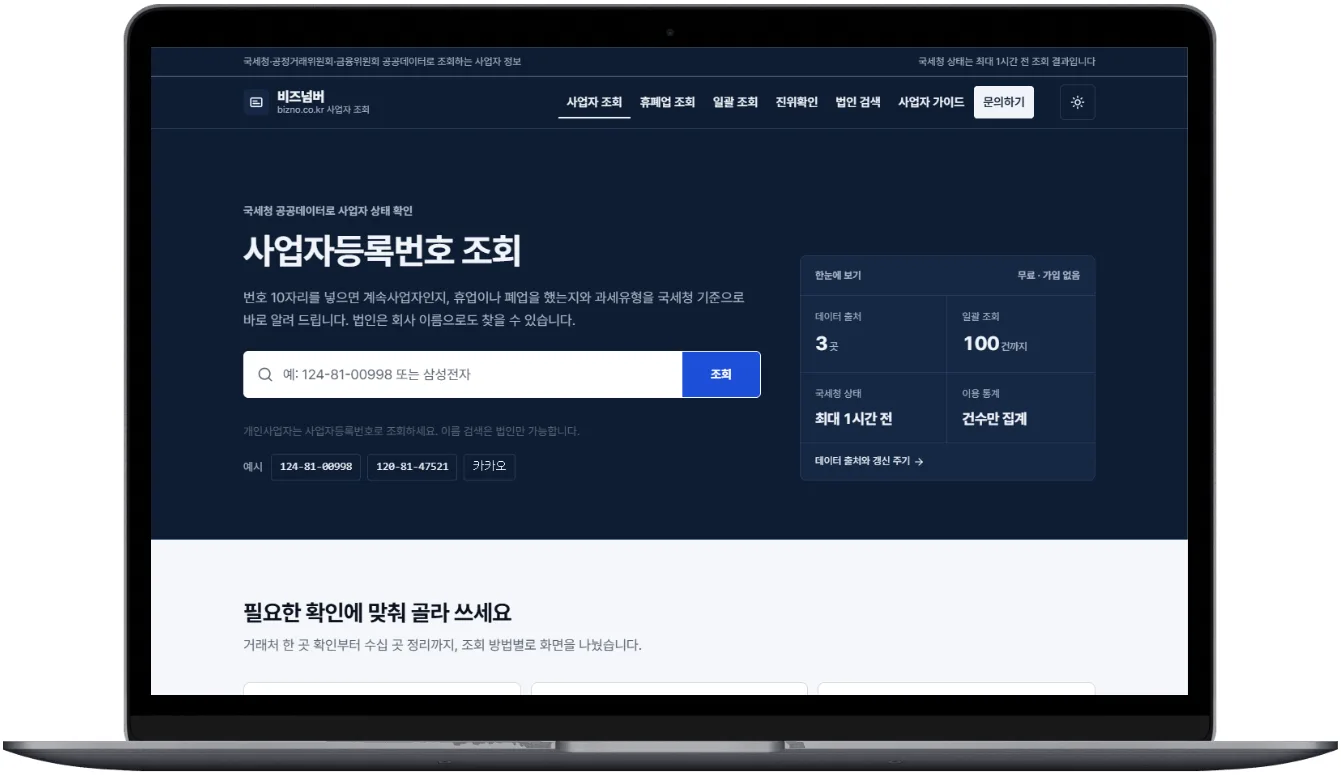Click the magnifier icon in search box
This screenshot has height=775, width=1341.
tap(265, 375)
